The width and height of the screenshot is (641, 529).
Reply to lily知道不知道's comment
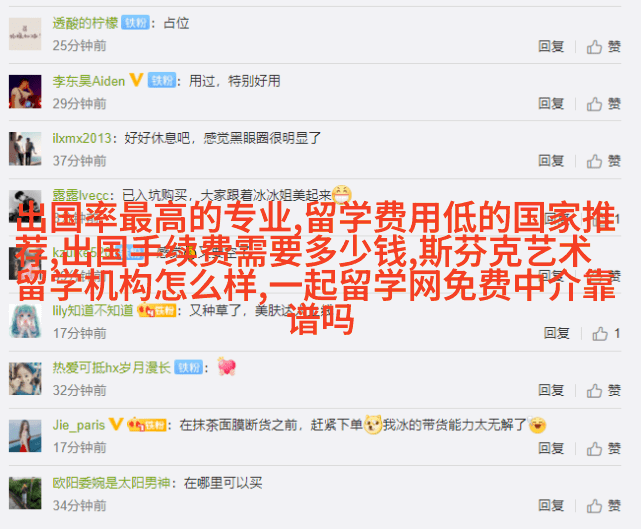click(x=557, y=333)
